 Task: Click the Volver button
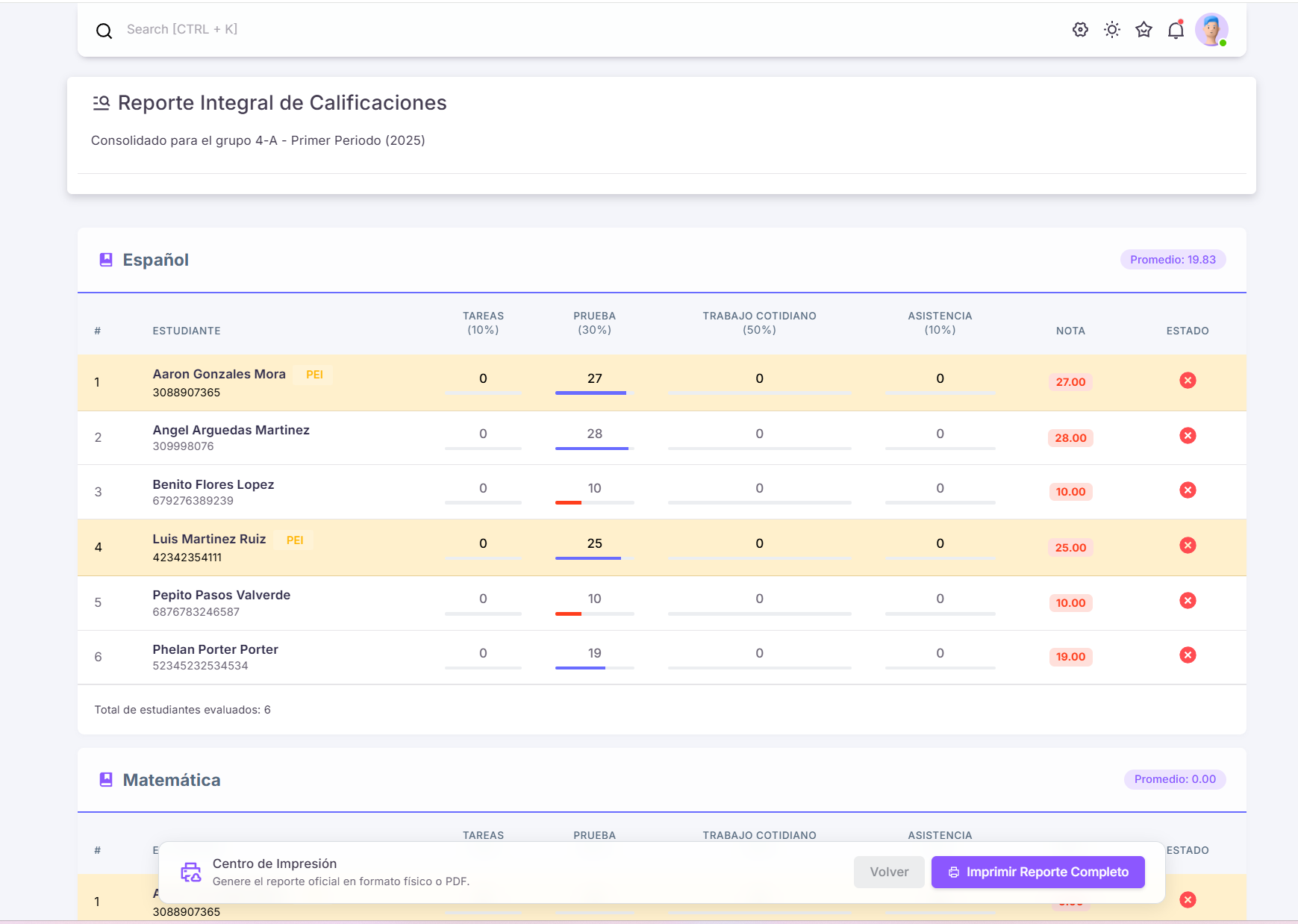pos(889,872)
